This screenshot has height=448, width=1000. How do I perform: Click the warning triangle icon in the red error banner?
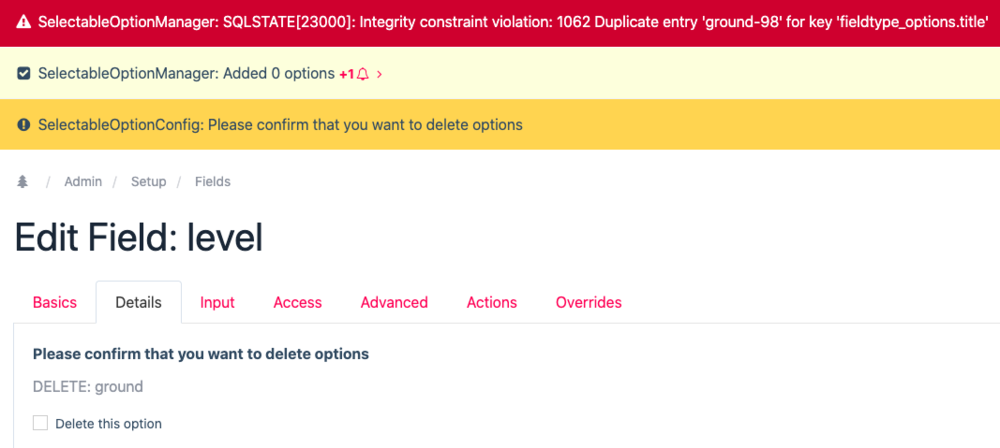[x=24, y=22]
